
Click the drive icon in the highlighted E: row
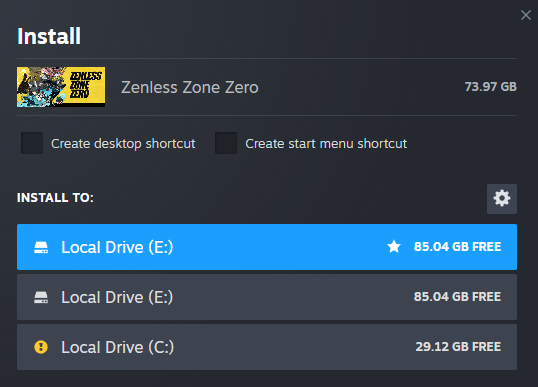pyautogui.click(x=41, y=247)
